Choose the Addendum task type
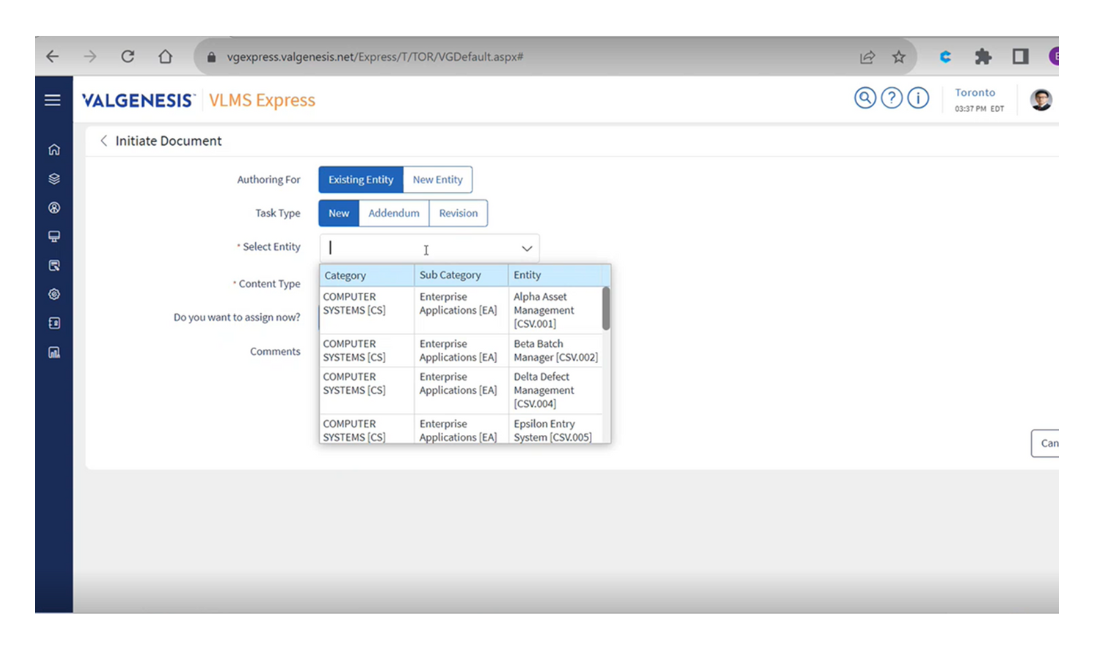 tap(394, 213)
